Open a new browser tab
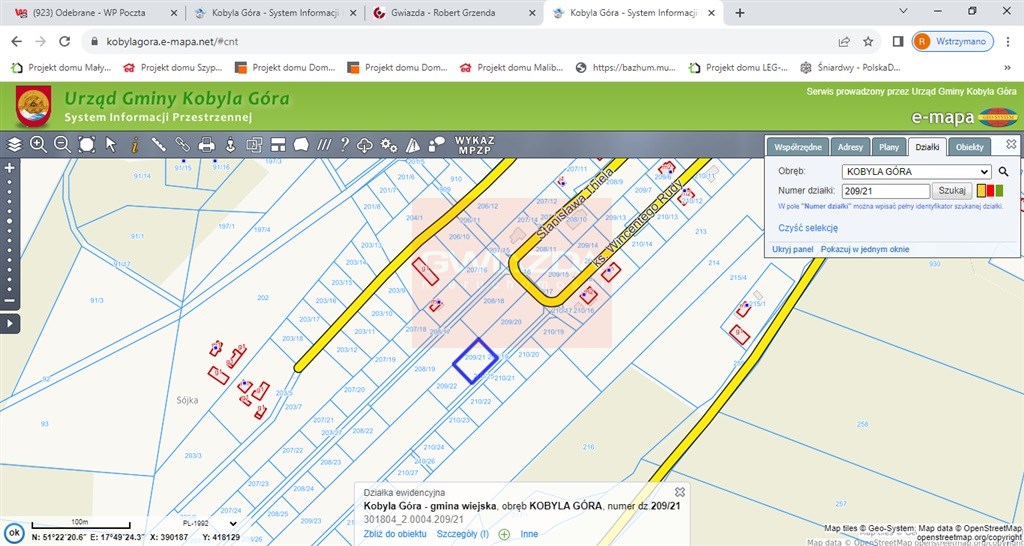This screenshot has width=1024, height=546. click(x=740, y=12)
